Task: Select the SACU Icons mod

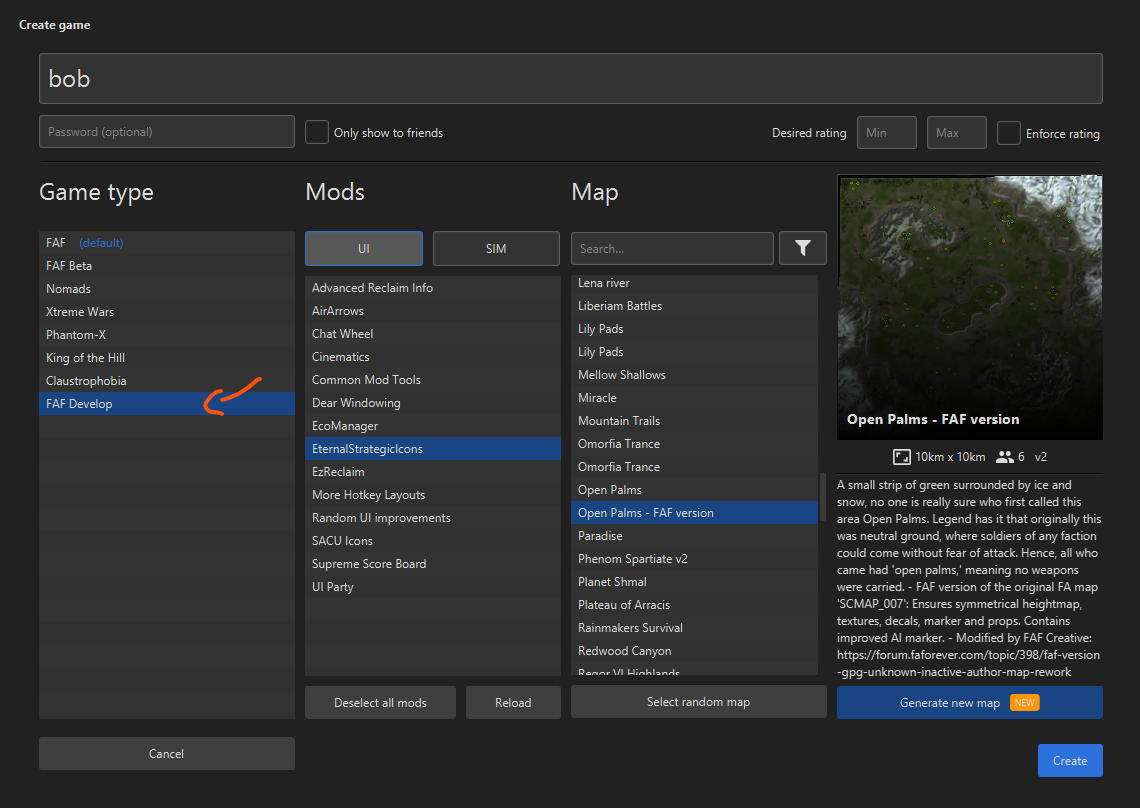Action: click(x=433, y=541)
